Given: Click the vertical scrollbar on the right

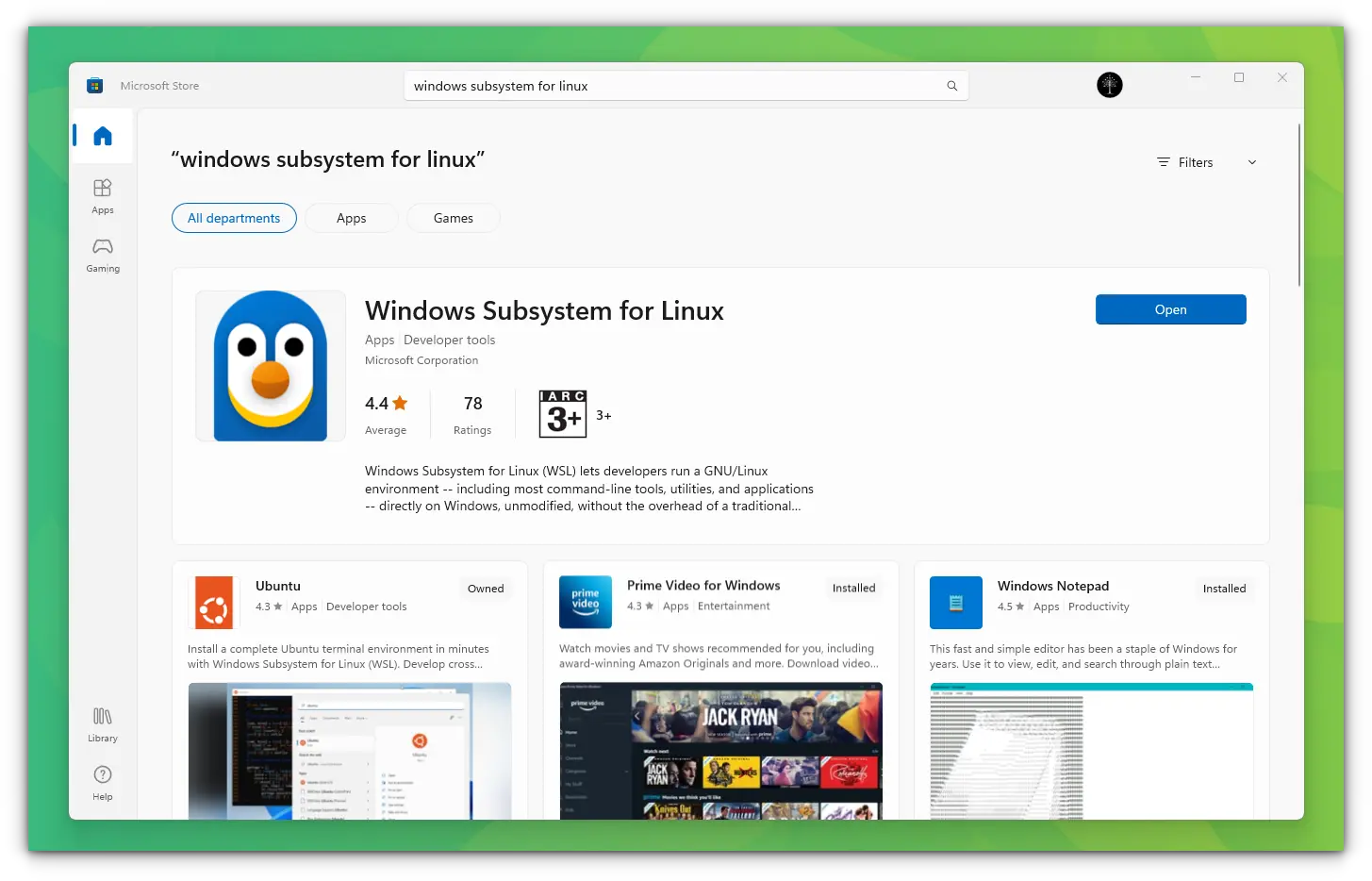Looking at the screenshot, I should [x=1299, y=205].
